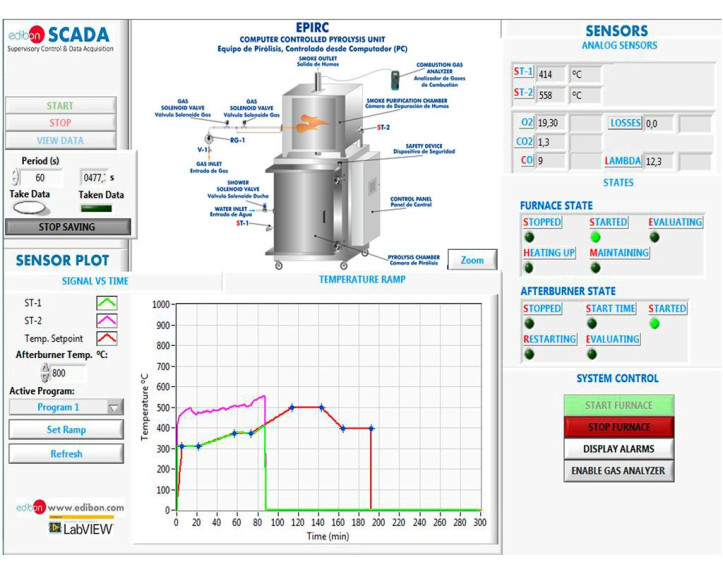Click the edibon SCADA logo
Screen dimensions: 723x584
pyautogui.click(x=58, y=40)
